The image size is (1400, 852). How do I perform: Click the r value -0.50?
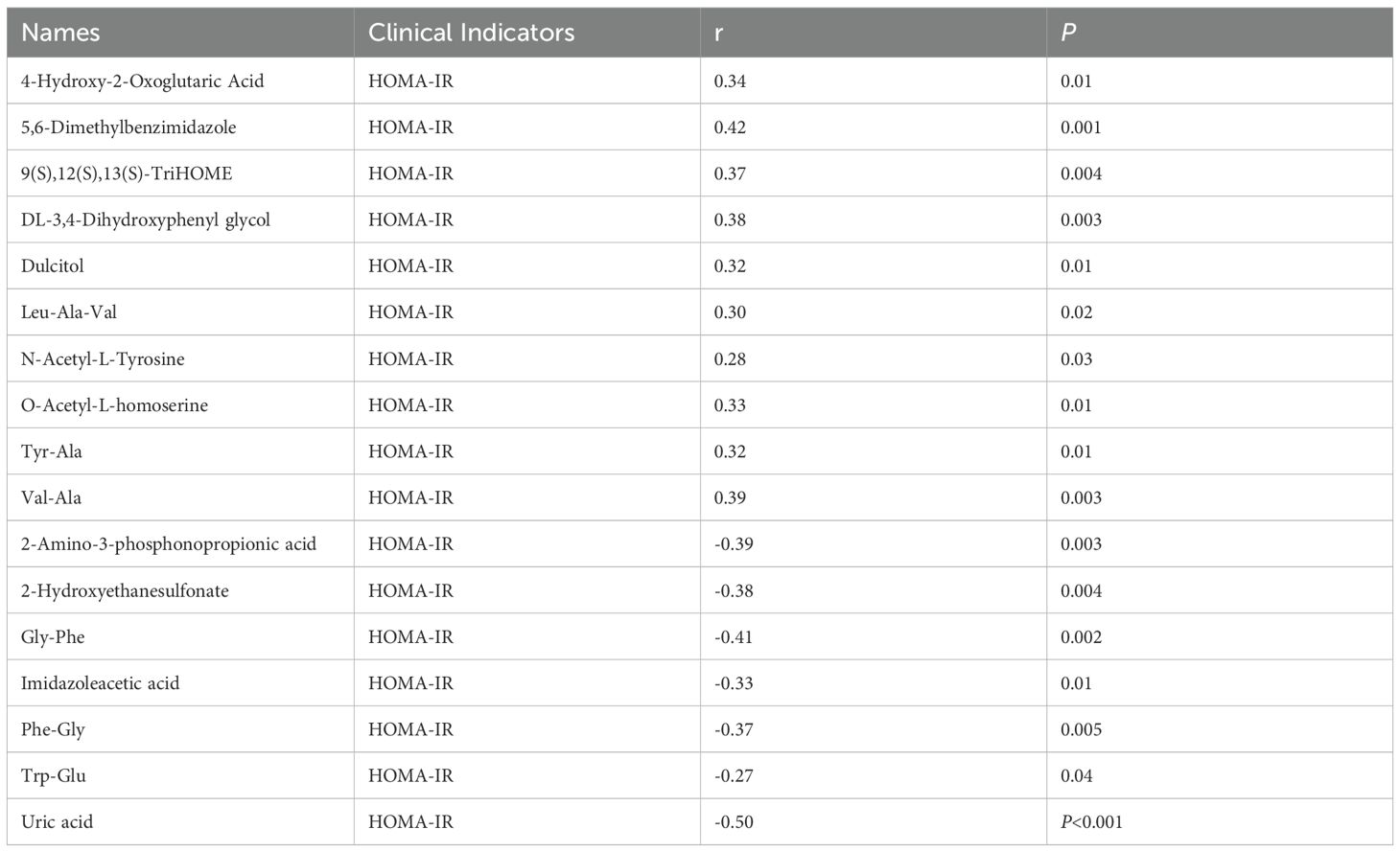coord(734,822)
